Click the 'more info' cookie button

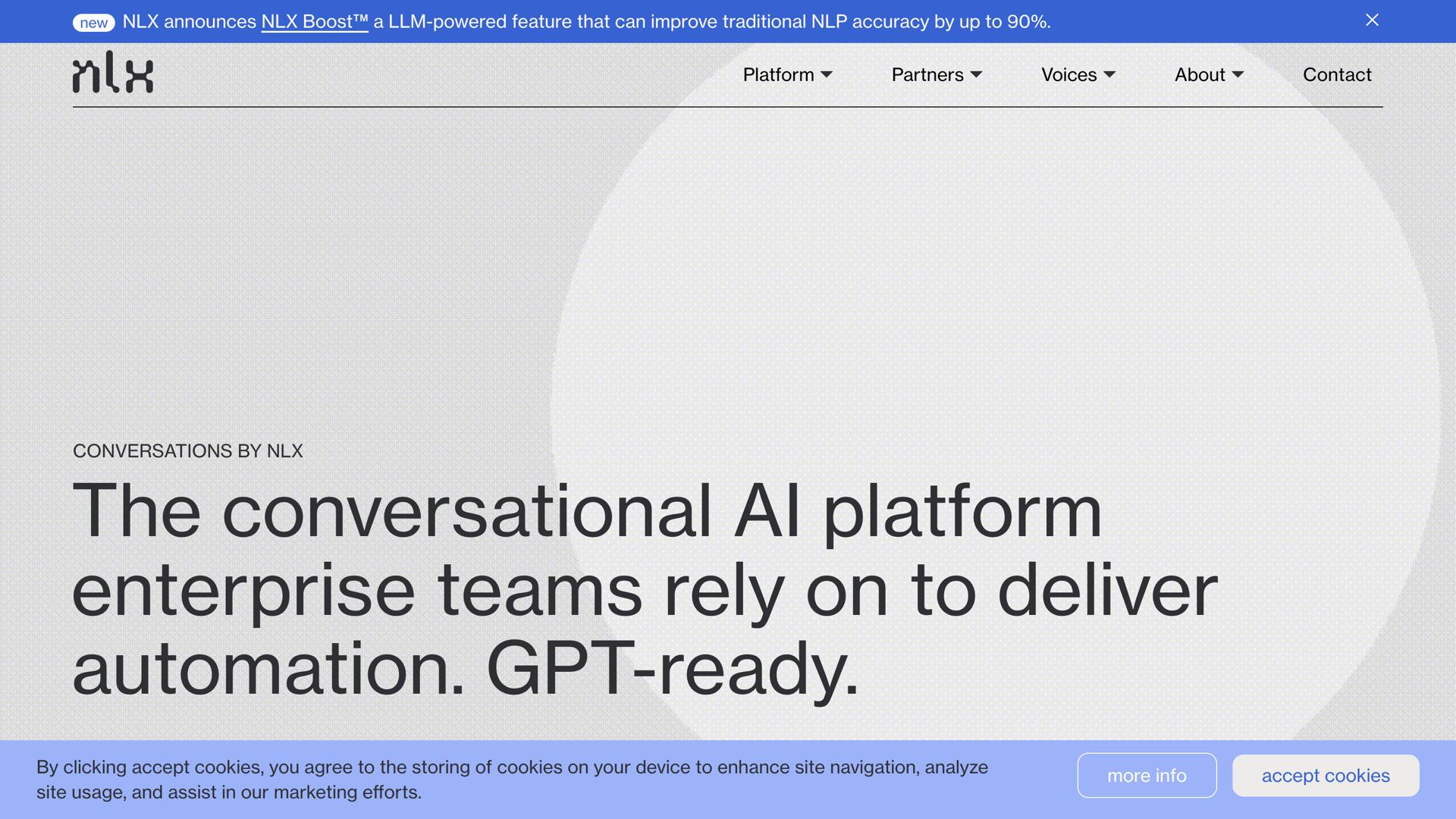(1147, 775)
